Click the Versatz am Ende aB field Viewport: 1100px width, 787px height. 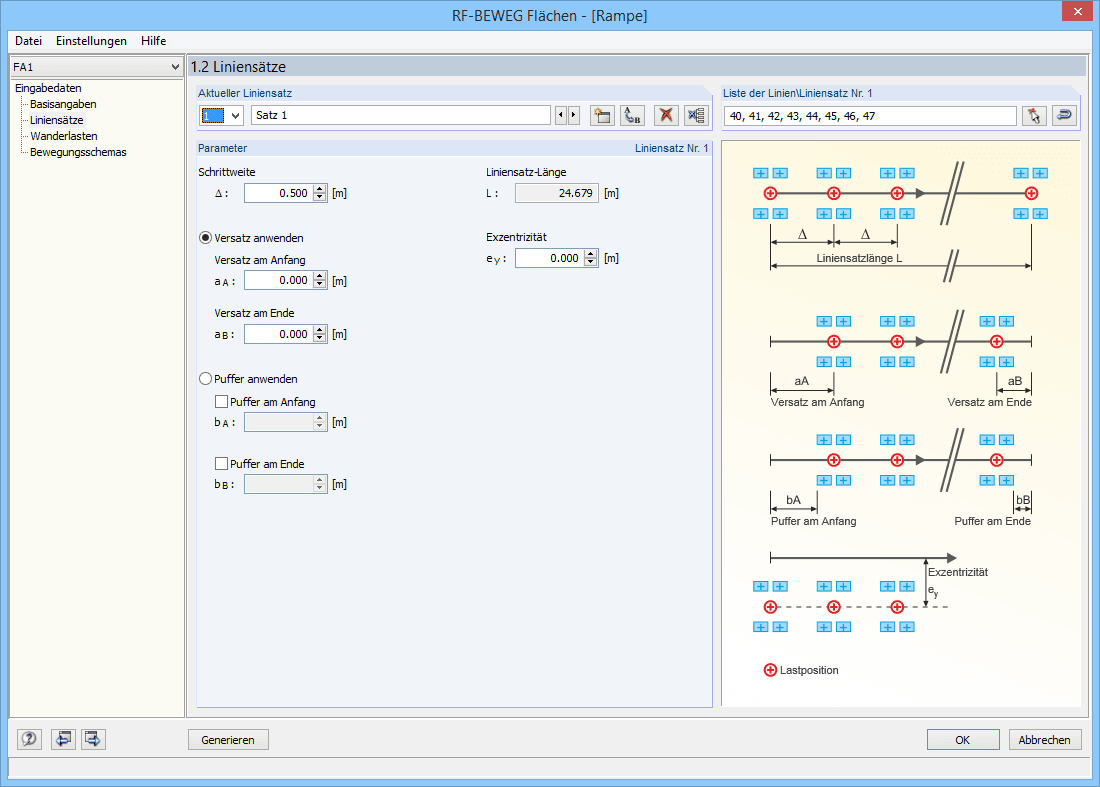(279, 334)
